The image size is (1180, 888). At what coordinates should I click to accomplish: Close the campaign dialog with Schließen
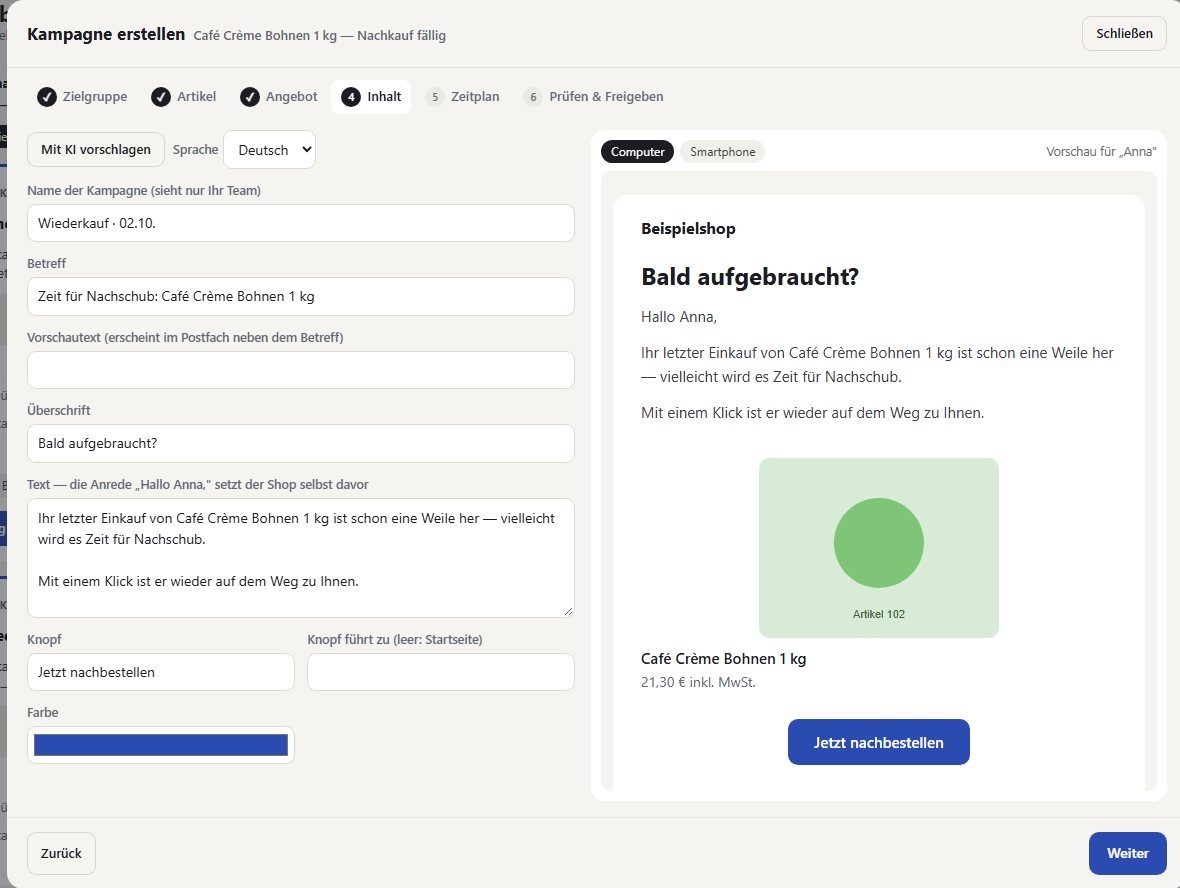tap(1124, 34)
